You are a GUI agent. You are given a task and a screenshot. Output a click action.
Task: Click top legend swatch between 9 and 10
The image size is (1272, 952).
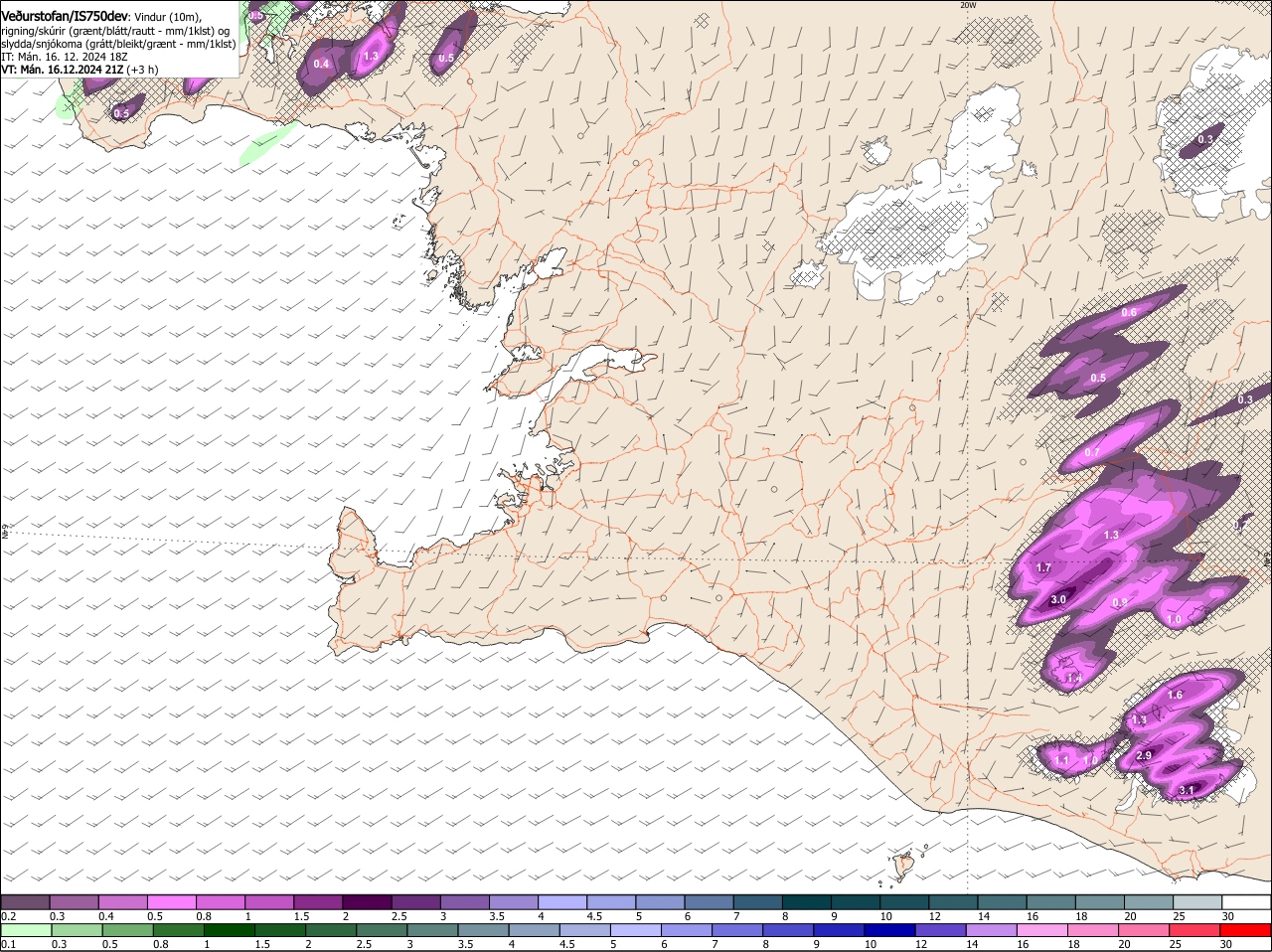856,901
